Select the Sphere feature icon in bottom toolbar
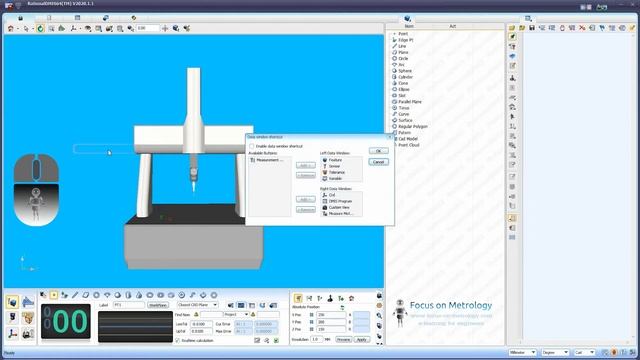 tap(118, 295)
